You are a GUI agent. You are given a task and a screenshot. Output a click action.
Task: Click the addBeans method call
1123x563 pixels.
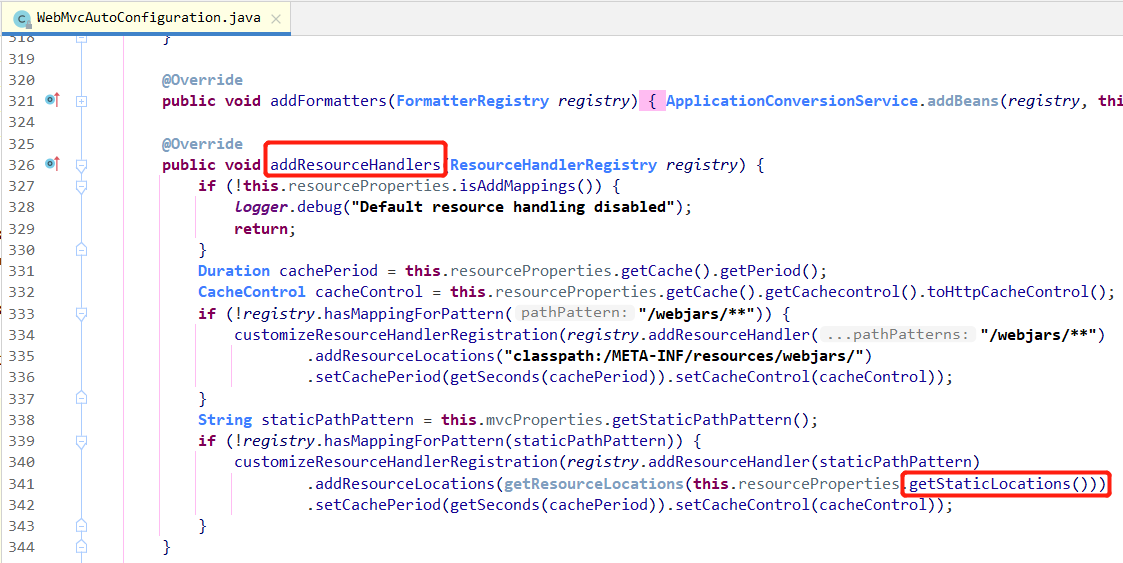(x=963, y=102)
